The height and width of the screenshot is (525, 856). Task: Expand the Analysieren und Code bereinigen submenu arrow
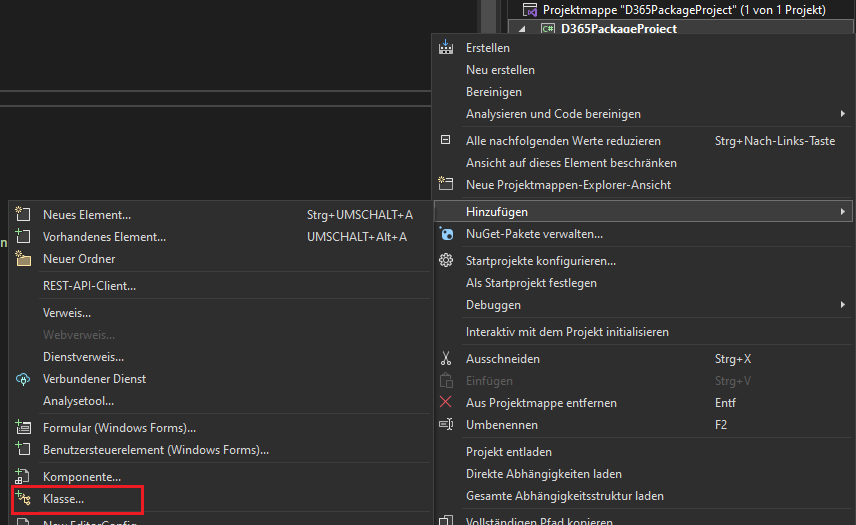843,114
